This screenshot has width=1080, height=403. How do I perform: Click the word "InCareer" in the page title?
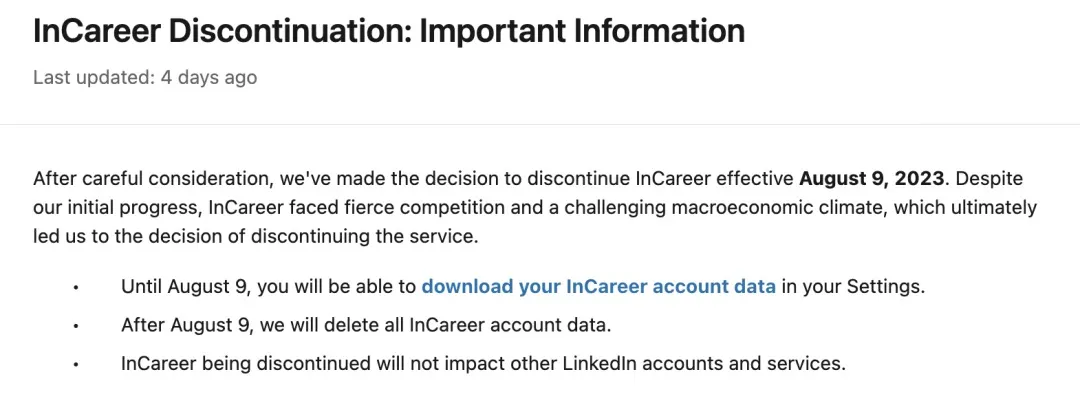96,31
